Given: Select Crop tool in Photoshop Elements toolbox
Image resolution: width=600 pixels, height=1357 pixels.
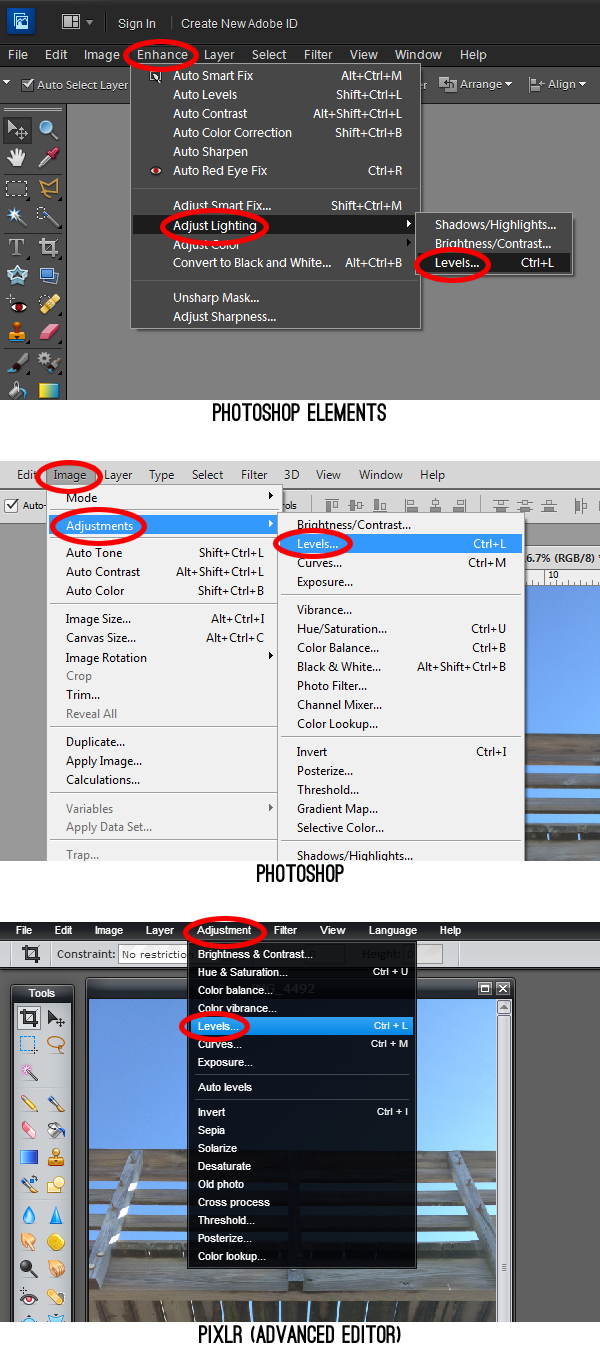Looking at the screenshot, I should 47,246.
